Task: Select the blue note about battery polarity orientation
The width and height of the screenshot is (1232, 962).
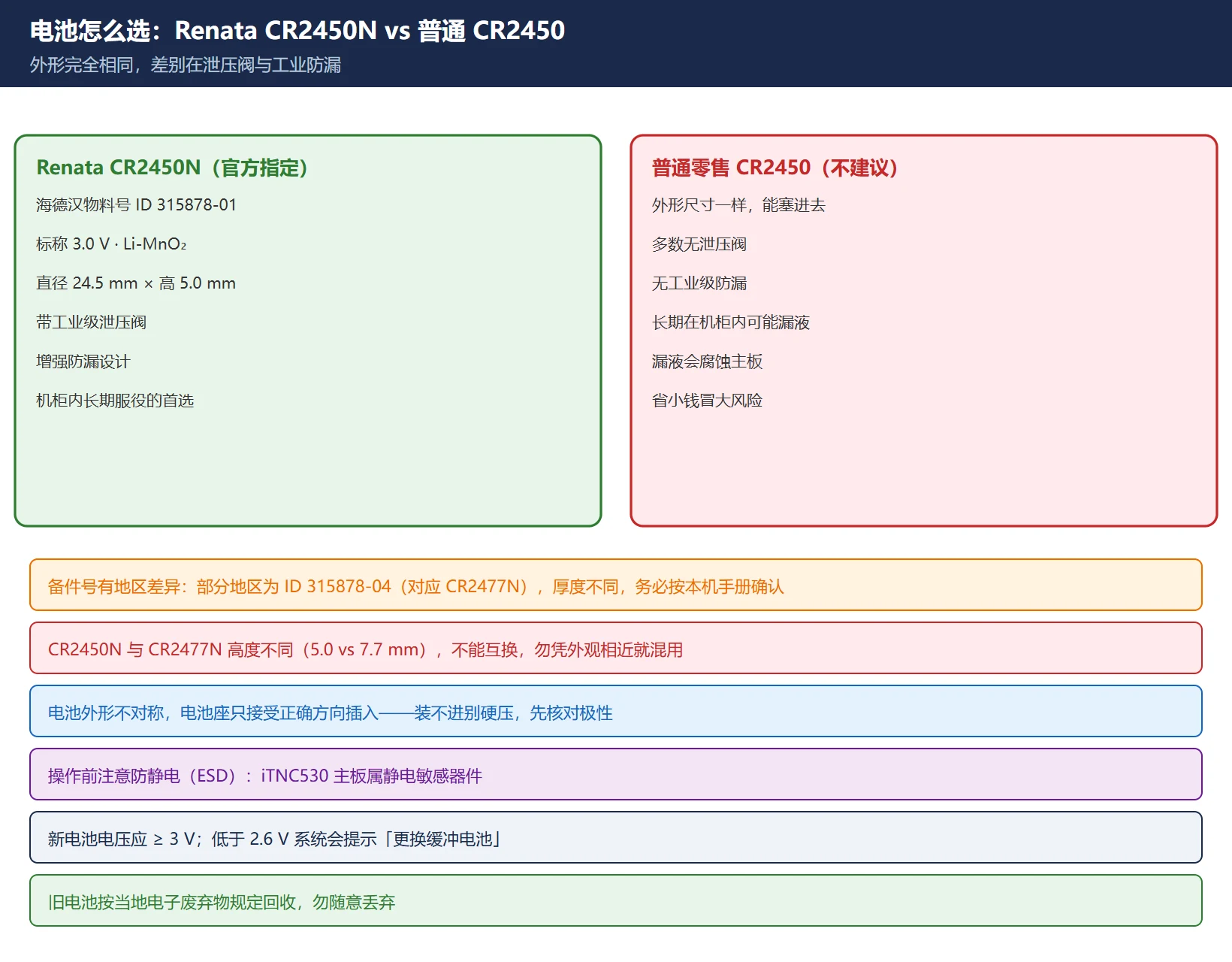Action: pyautogui.click(x=616, y=711)
